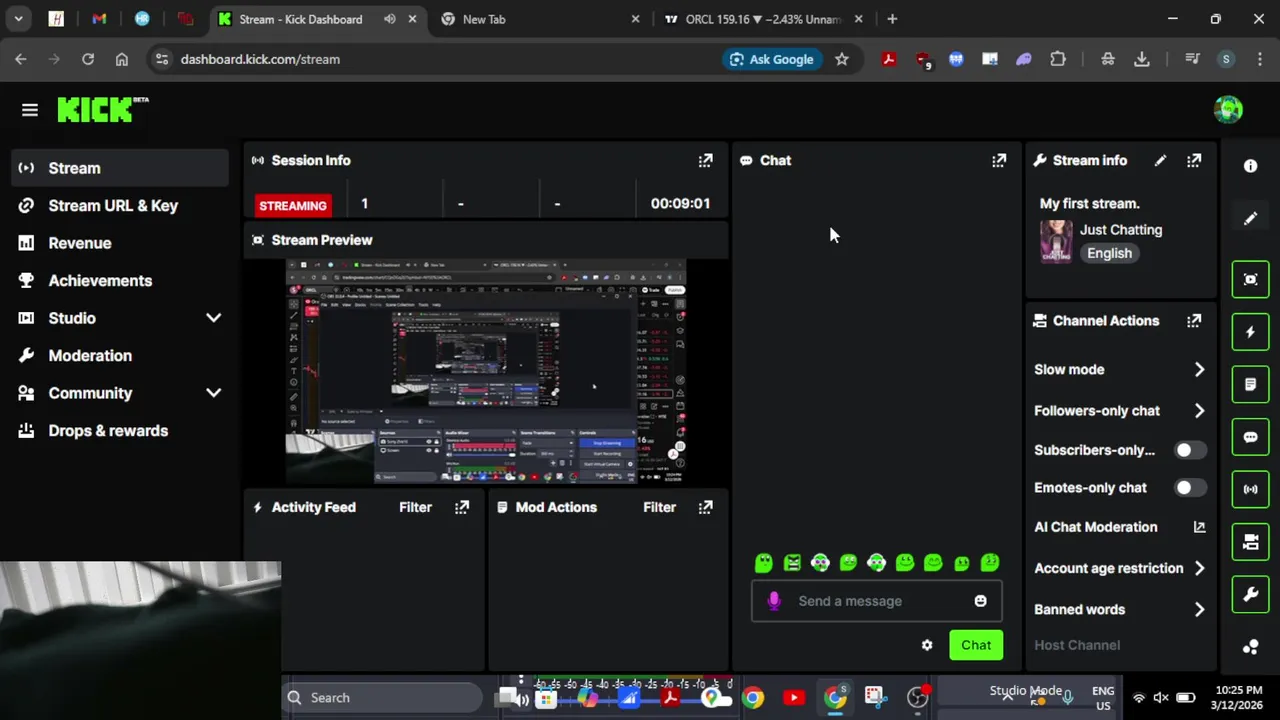Click the green Chat send button

(x=976, y=645)
